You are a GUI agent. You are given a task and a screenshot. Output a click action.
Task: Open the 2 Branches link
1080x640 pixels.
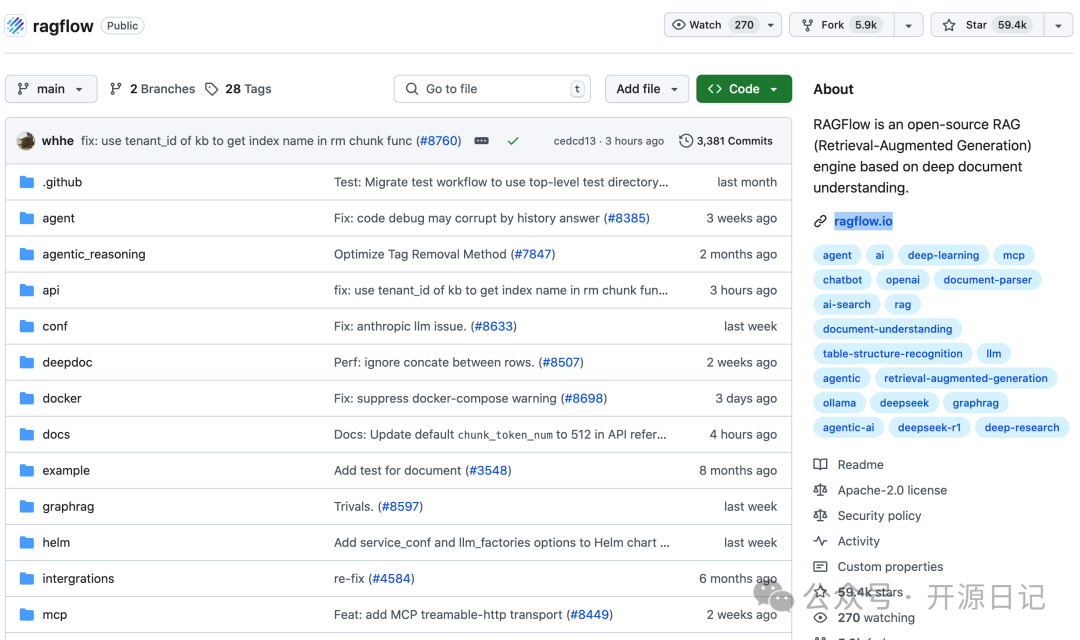[152, 89]
